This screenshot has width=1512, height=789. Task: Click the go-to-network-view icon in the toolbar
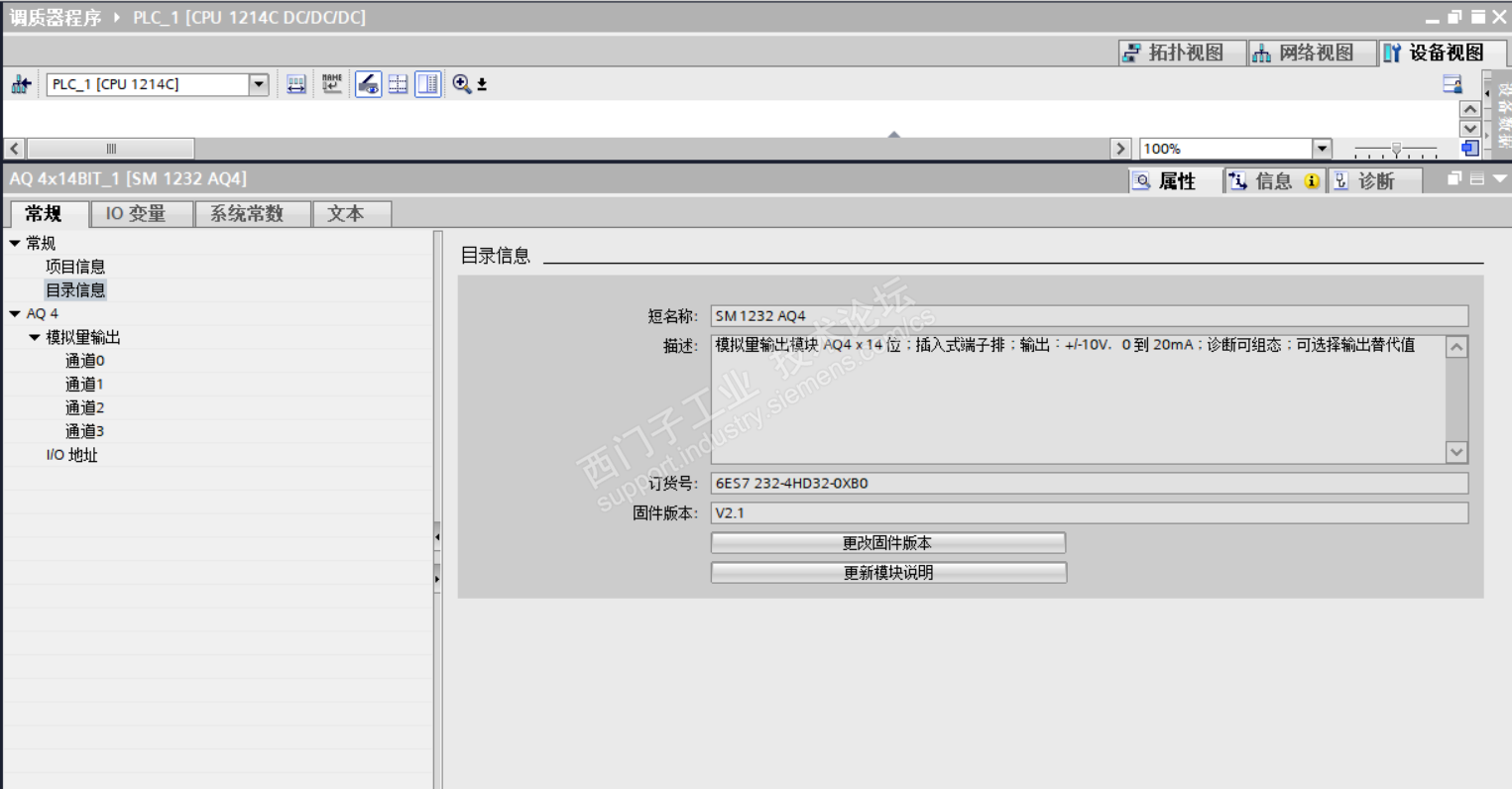(x=21, y=84)
